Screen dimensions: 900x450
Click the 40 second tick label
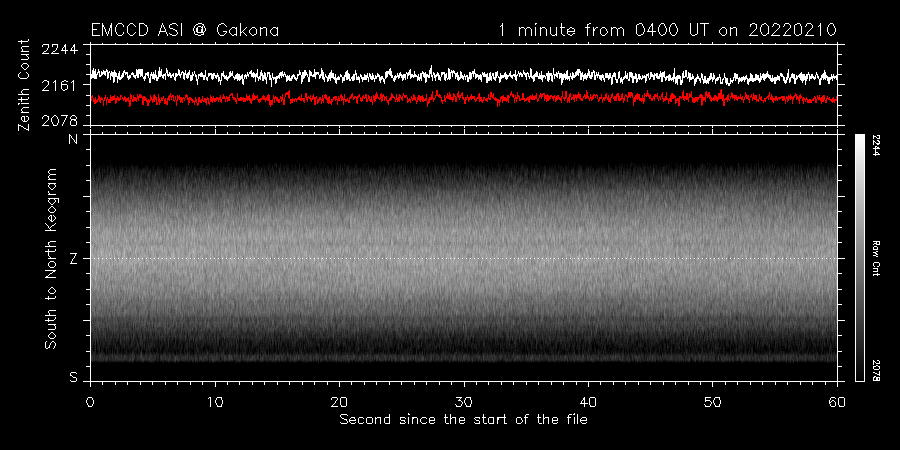(x=588, y=401)
